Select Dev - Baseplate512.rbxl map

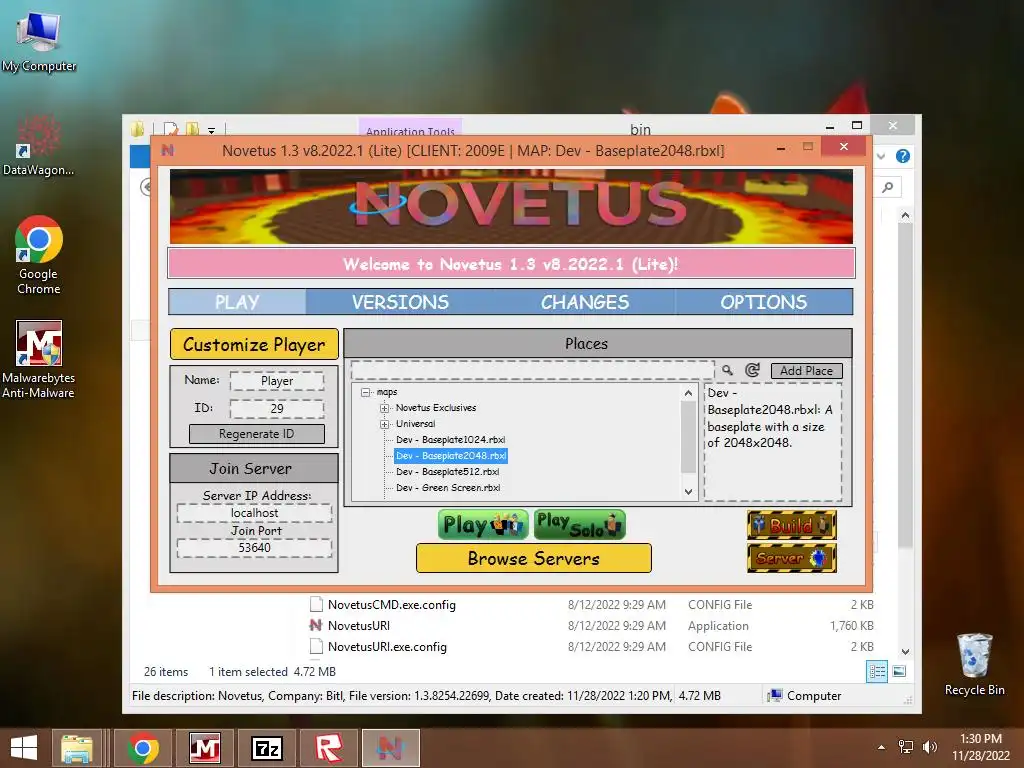point(447,472)
